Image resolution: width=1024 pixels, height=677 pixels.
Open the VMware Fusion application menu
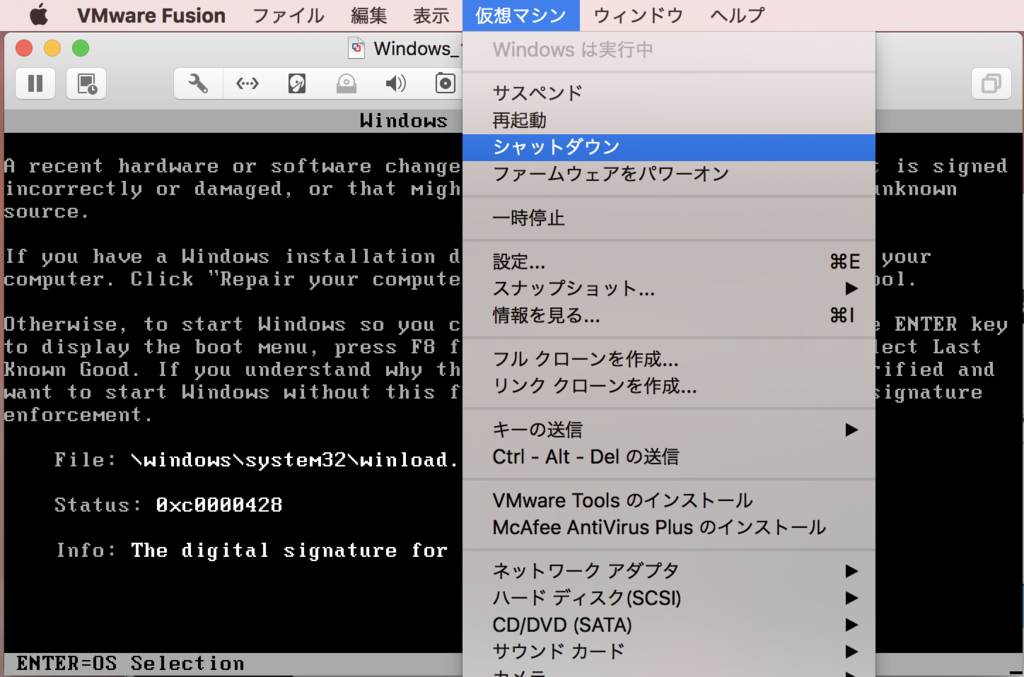[x=152, y=15]
